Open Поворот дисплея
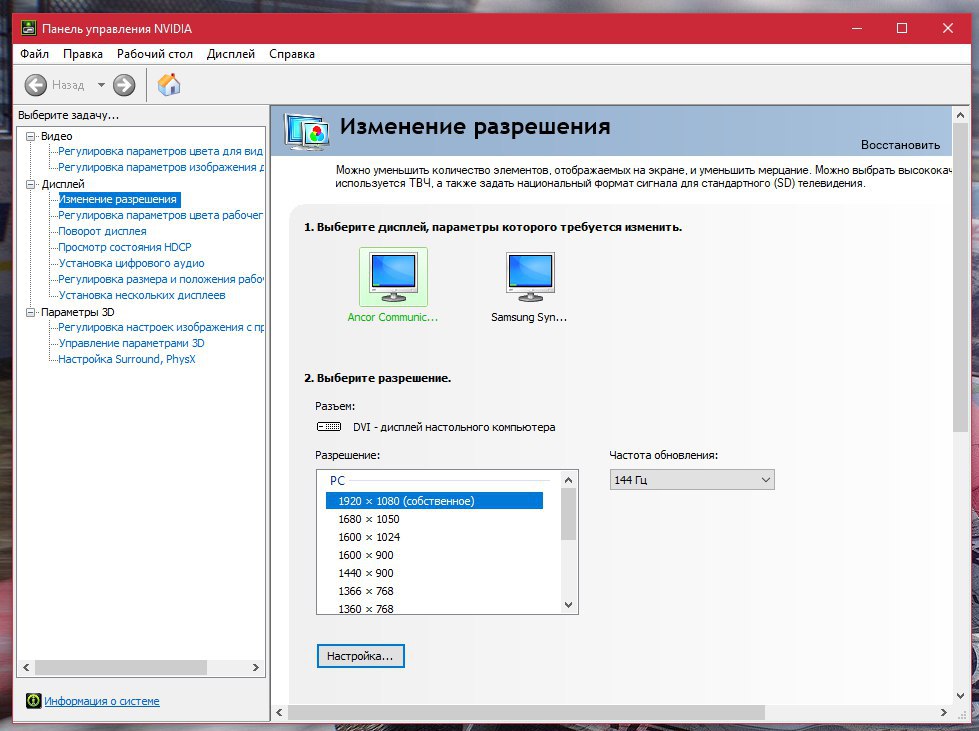Viewport: 979px width, 731px height. (x=102, y=231)
